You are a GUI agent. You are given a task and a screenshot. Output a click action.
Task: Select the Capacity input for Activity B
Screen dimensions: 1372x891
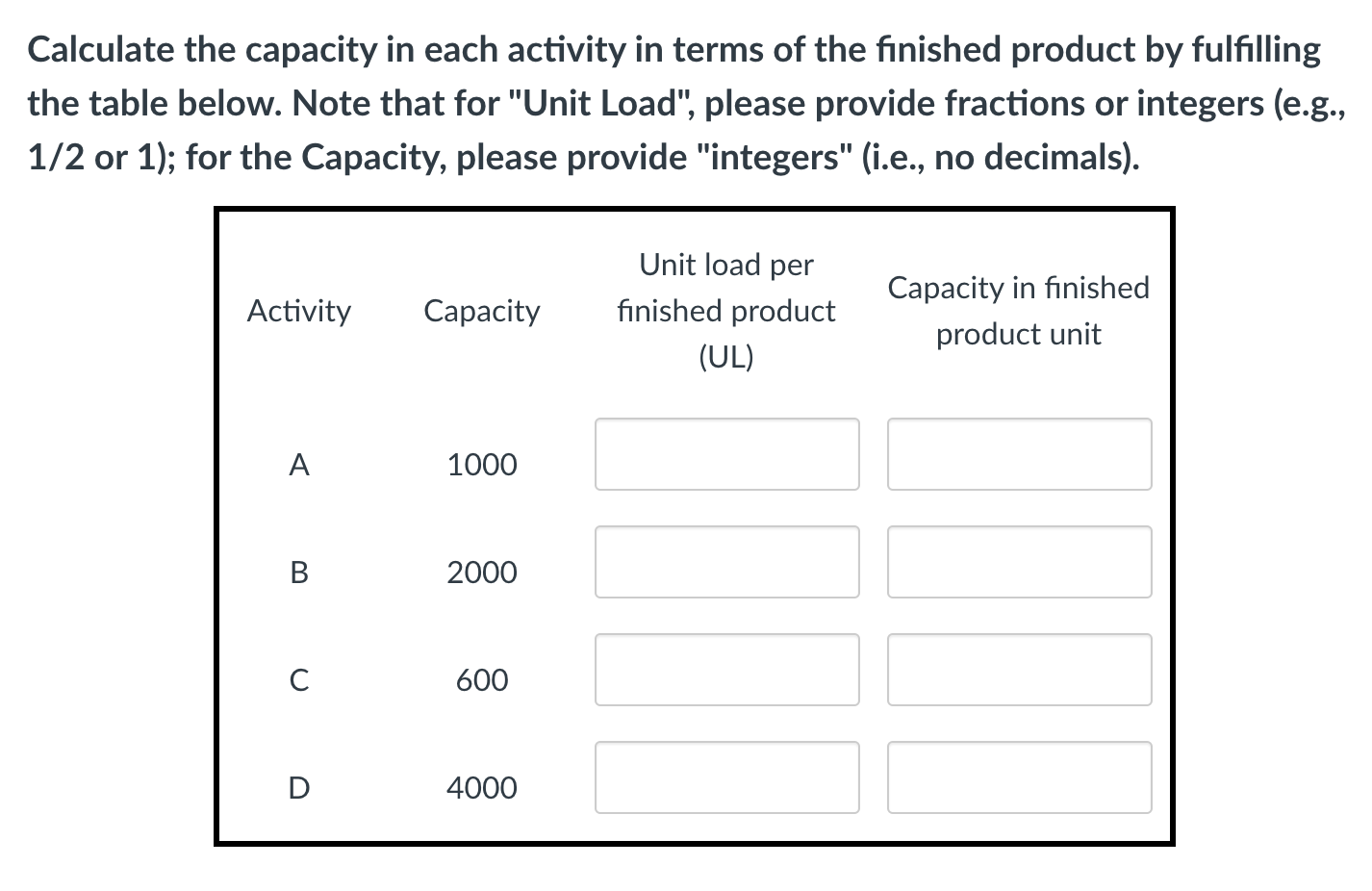pos(1019,562)
